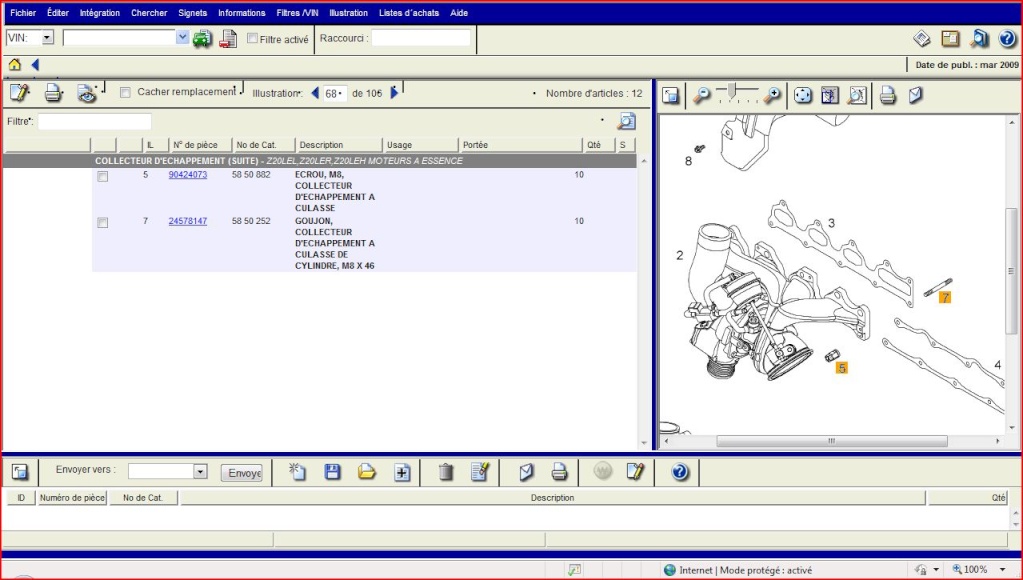This screenshot has width=1023, height=580.
Task: Click the fit illustration to window icon
Action: tap(829, 95)
